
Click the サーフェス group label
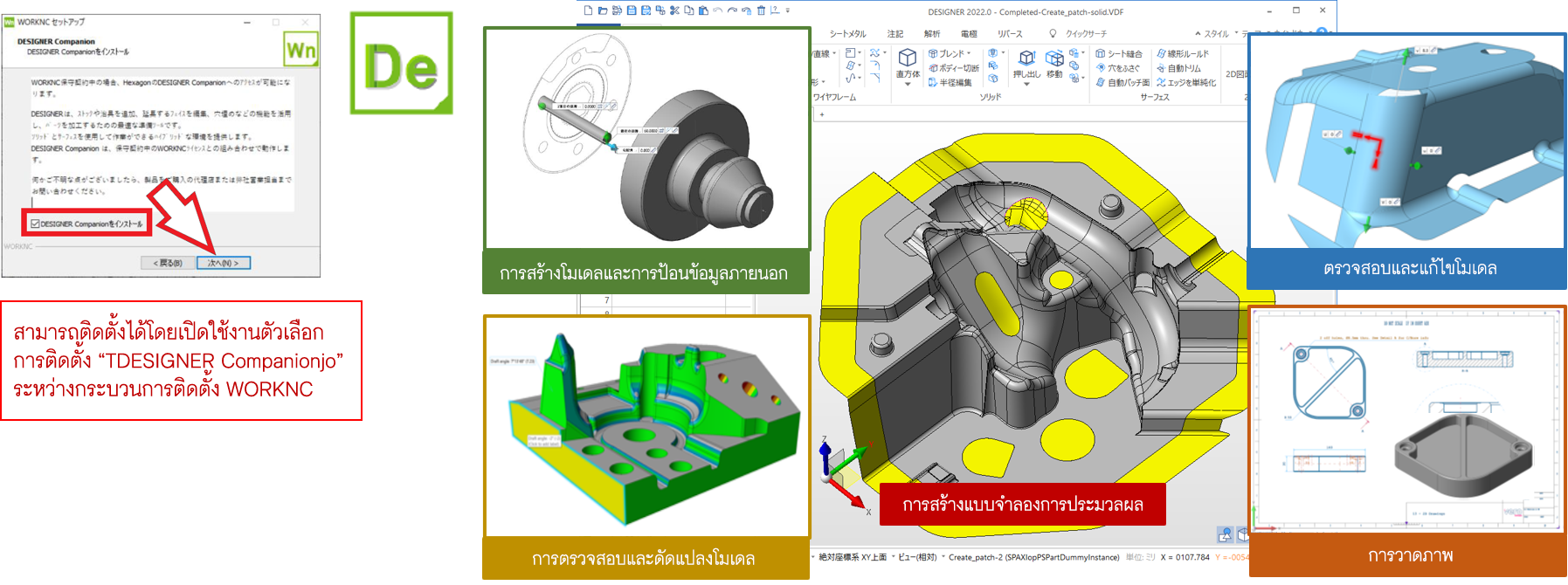(1155, 97)
